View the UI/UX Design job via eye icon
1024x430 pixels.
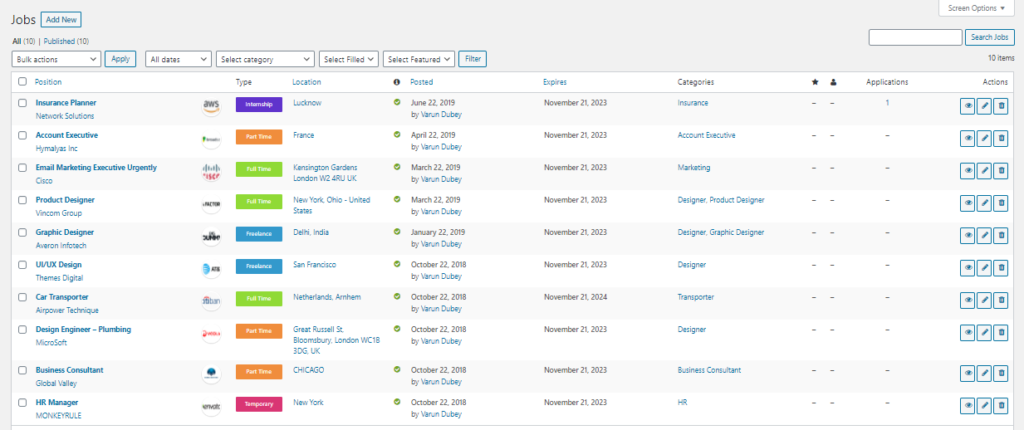tap(967, 268)
